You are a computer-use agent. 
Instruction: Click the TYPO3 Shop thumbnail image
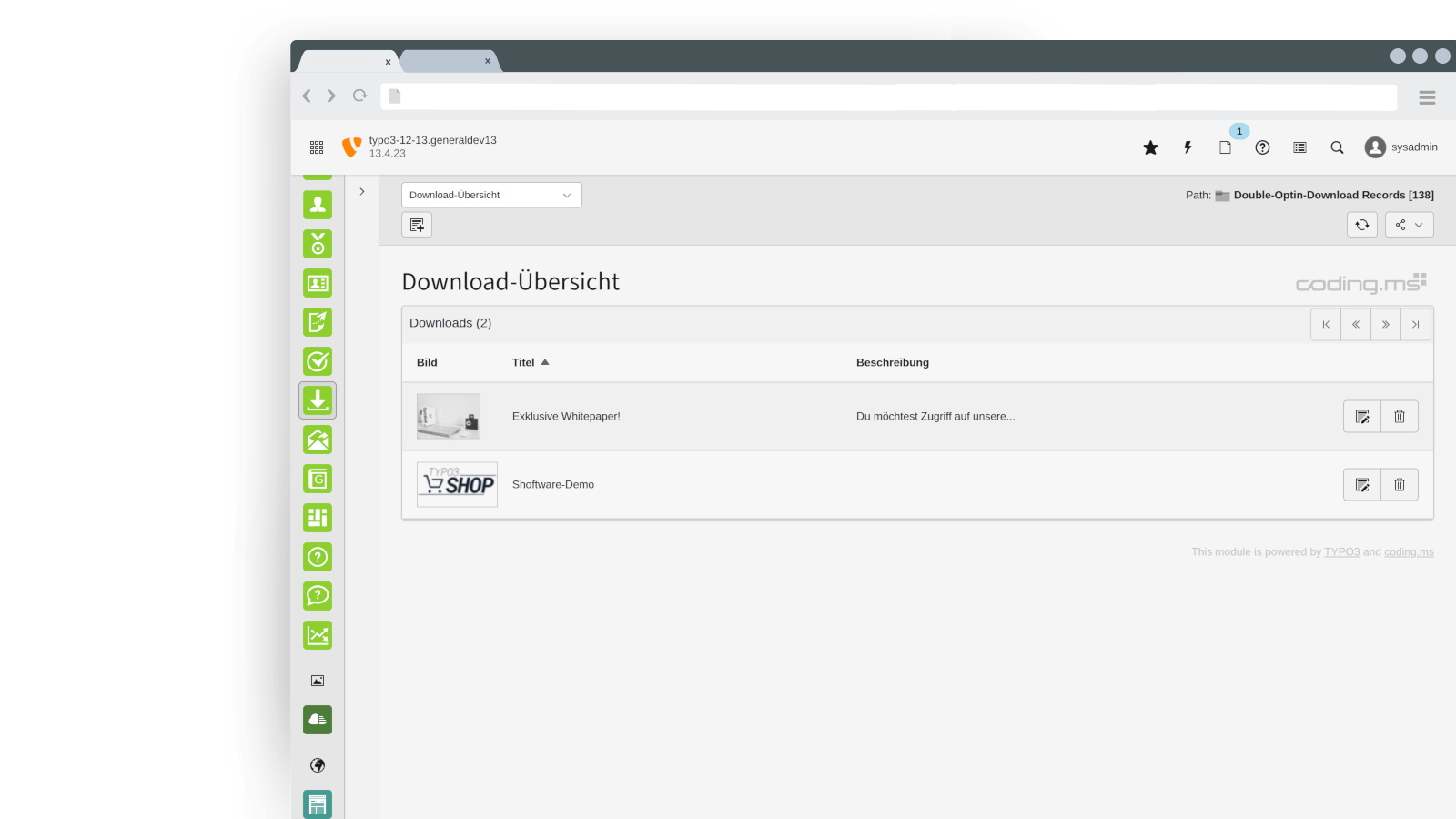[x=457, y=485]
